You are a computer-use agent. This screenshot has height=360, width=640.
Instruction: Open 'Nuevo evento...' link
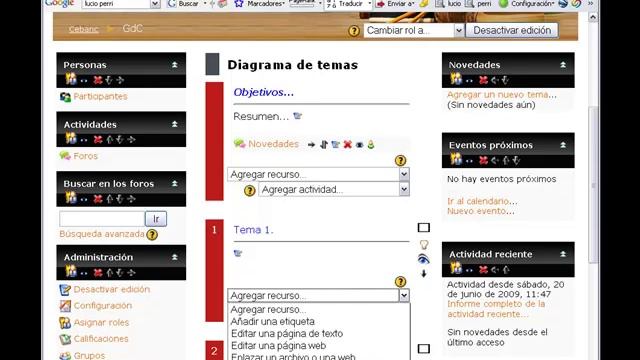pos(480,211)
